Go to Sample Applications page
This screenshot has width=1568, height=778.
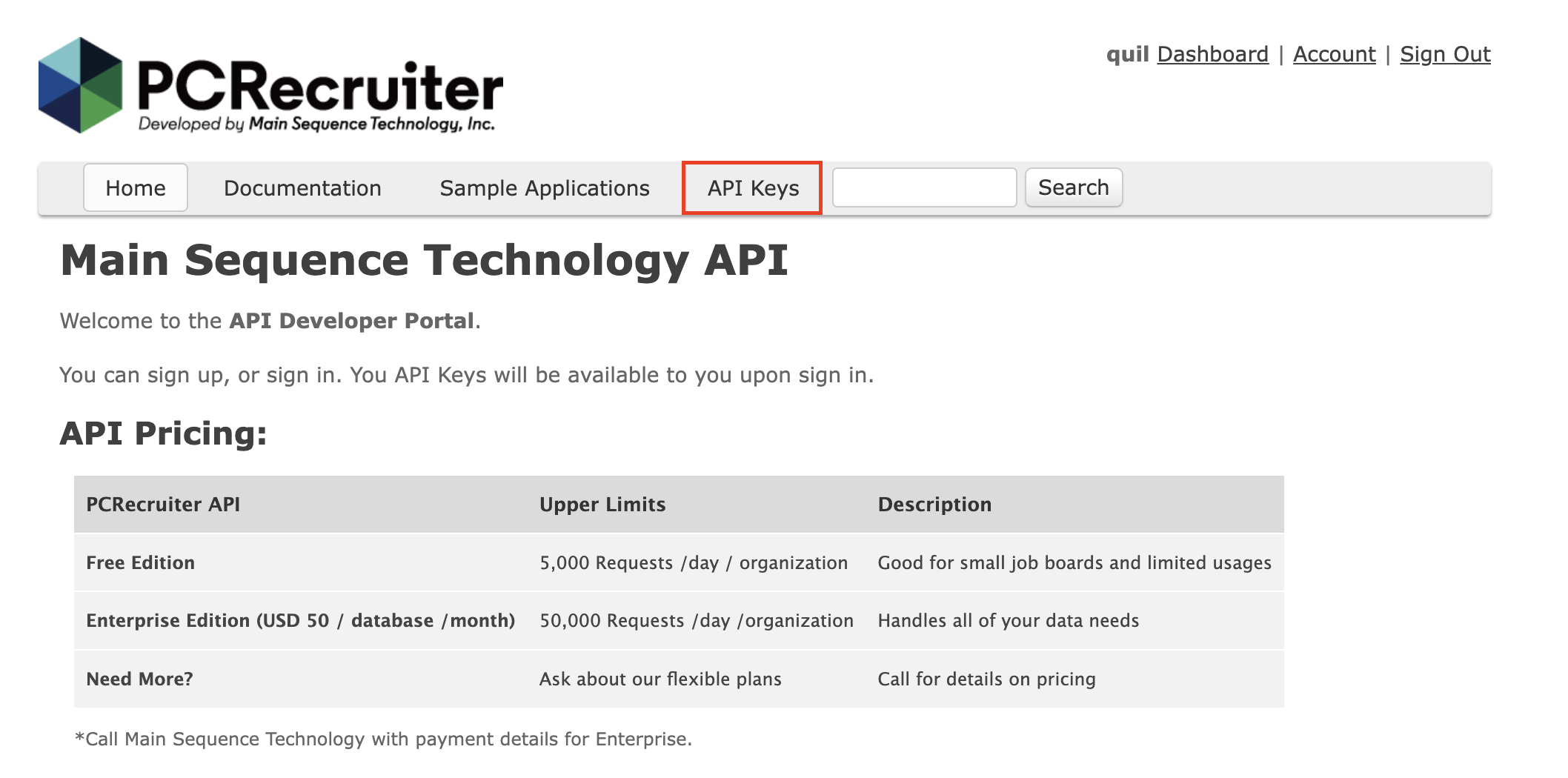[x=545, y=188]
